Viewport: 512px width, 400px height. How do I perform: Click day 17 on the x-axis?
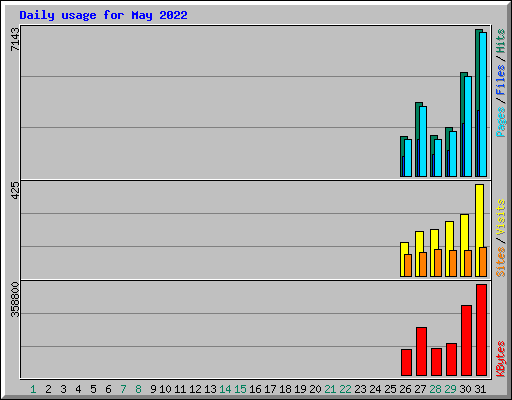pos(270,389)
